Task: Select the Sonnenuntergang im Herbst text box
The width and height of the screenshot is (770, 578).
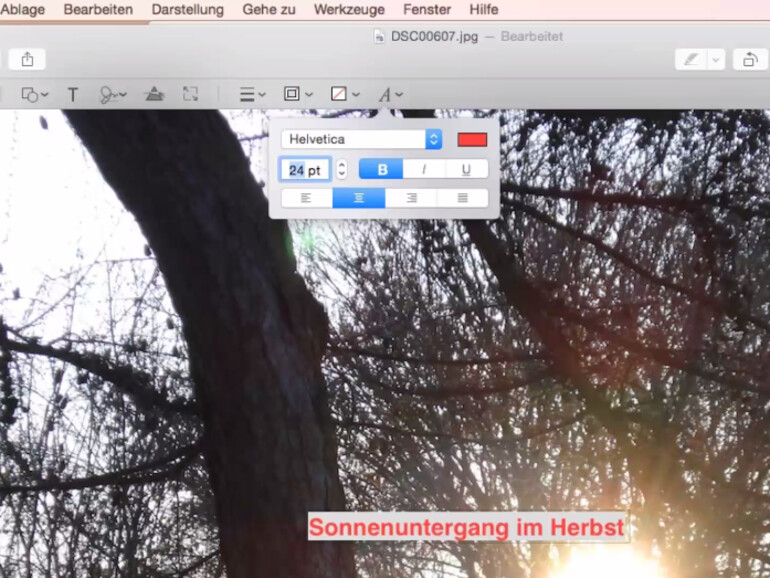Action: (467, 527)
